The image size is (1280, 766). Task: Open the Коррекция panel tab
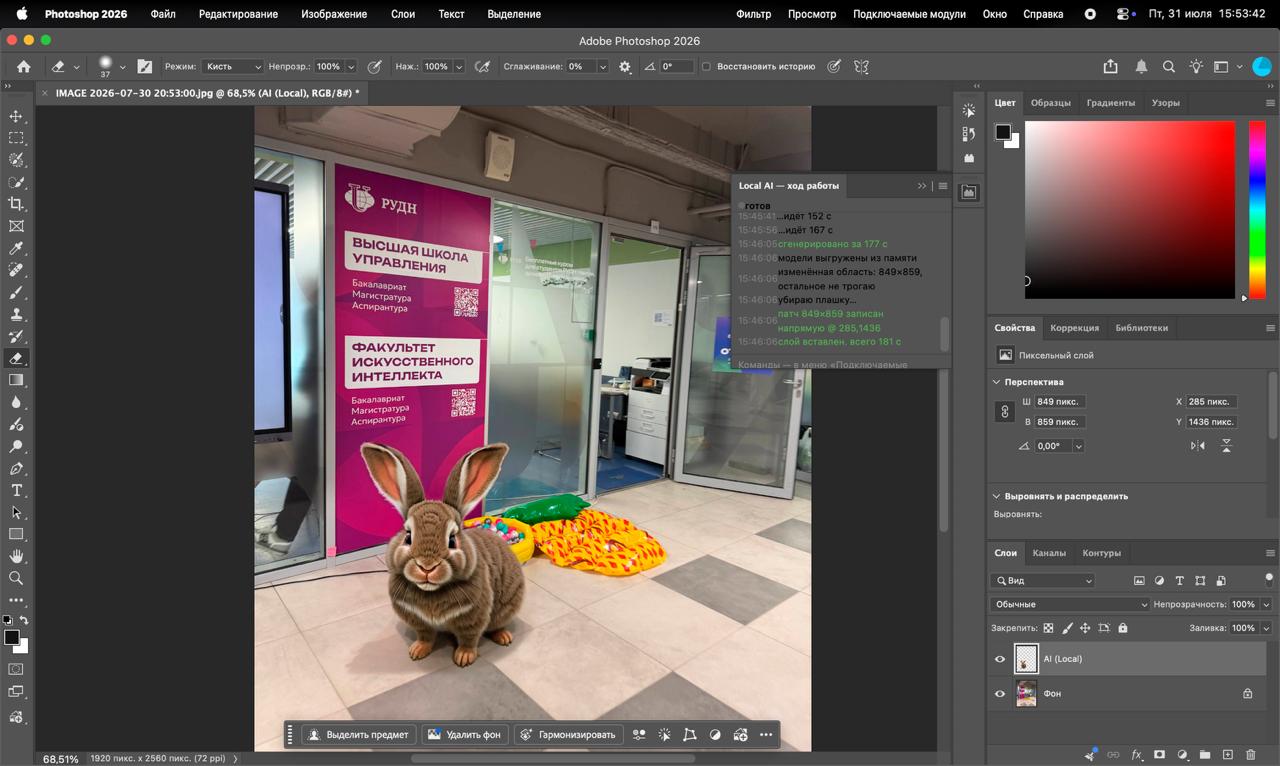(1074, 328)
